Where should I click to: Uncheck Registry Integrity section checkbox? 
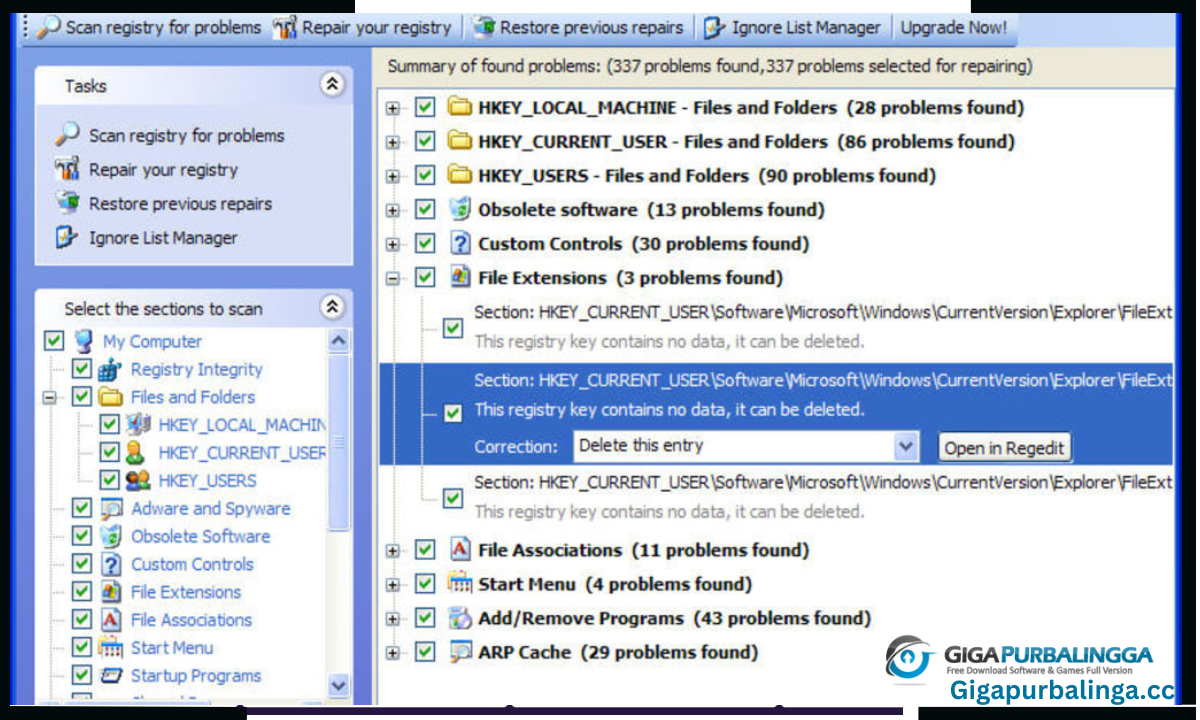point(82,369)
